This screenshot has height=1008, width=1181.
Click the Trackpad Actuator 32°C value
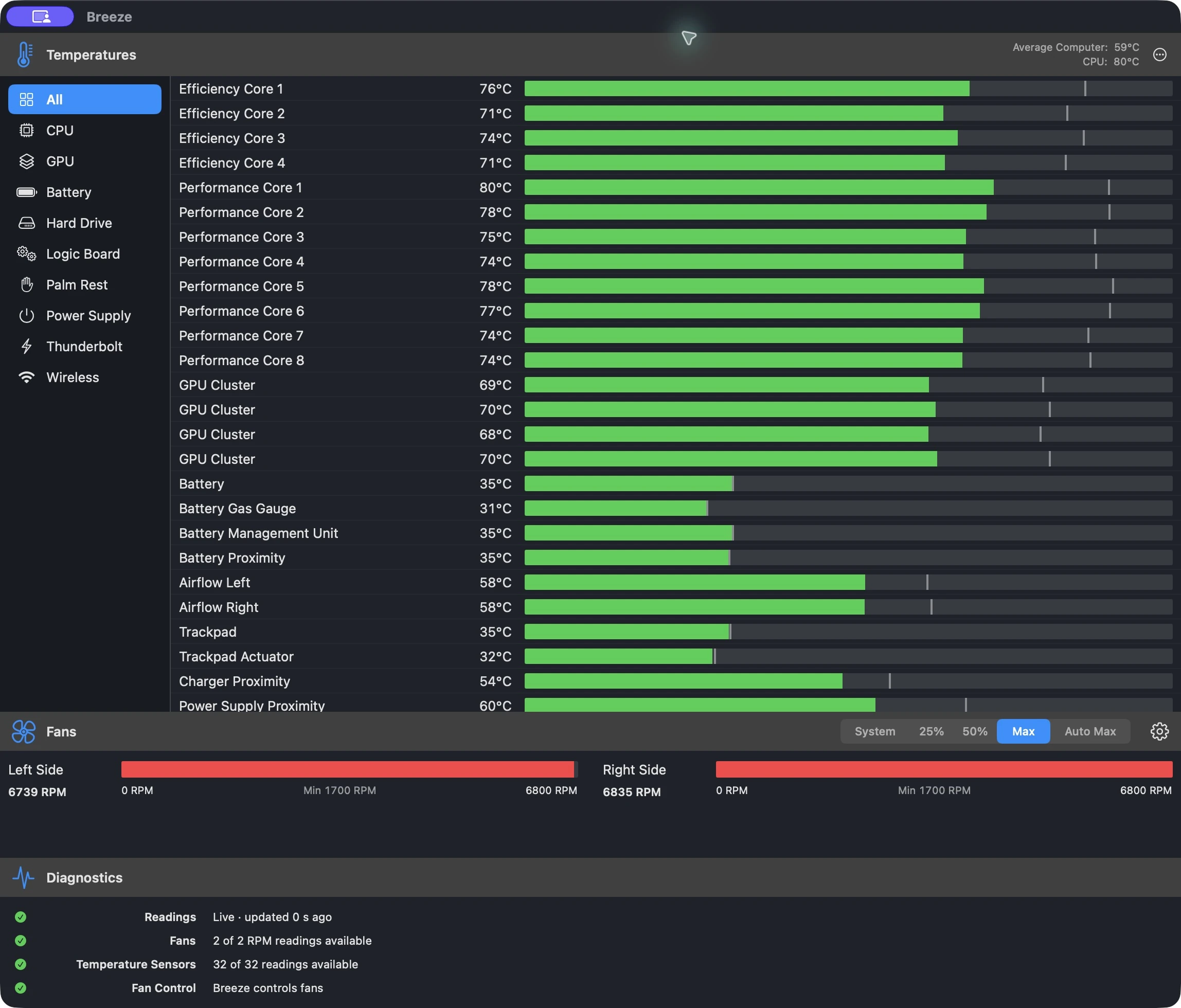pos(495,656)
